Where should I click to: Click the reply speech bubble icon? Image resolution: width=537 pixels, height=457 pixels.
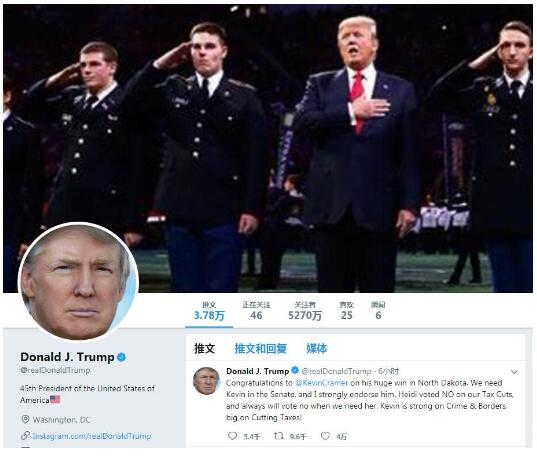click(233, 436)
